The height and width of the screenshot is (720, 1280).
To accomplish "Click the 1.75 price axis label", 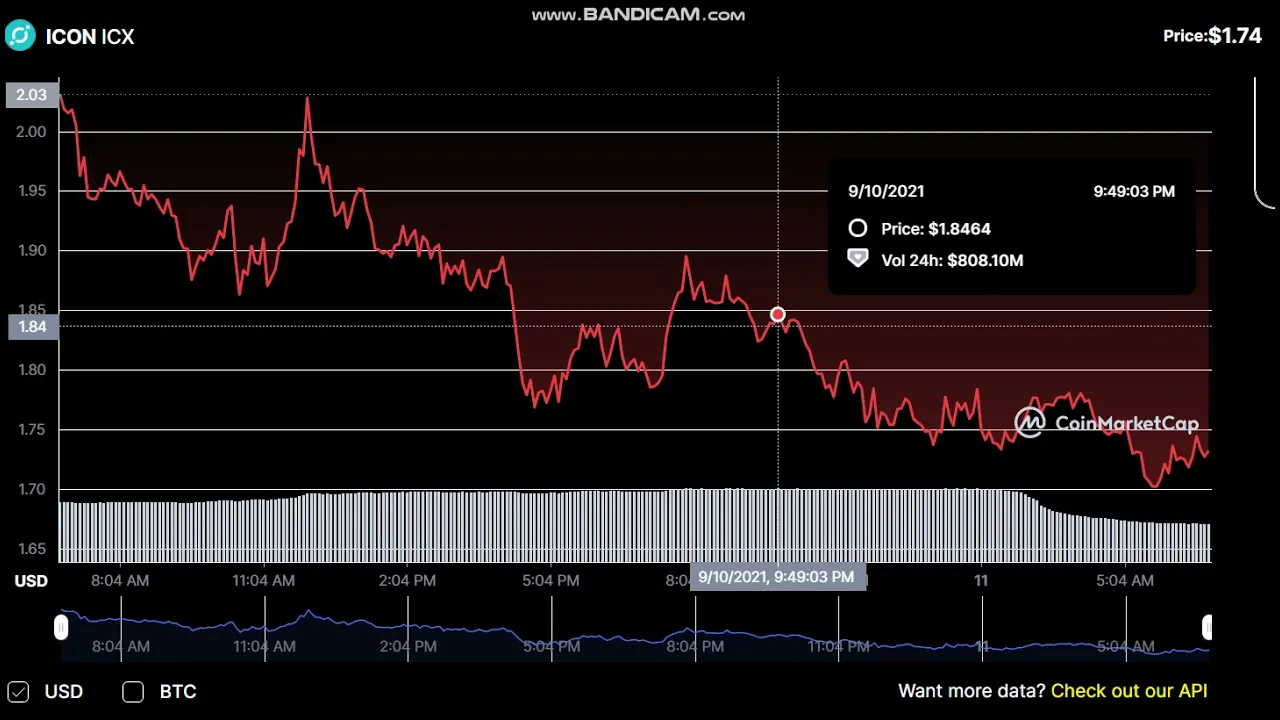I will pos(31,430).
